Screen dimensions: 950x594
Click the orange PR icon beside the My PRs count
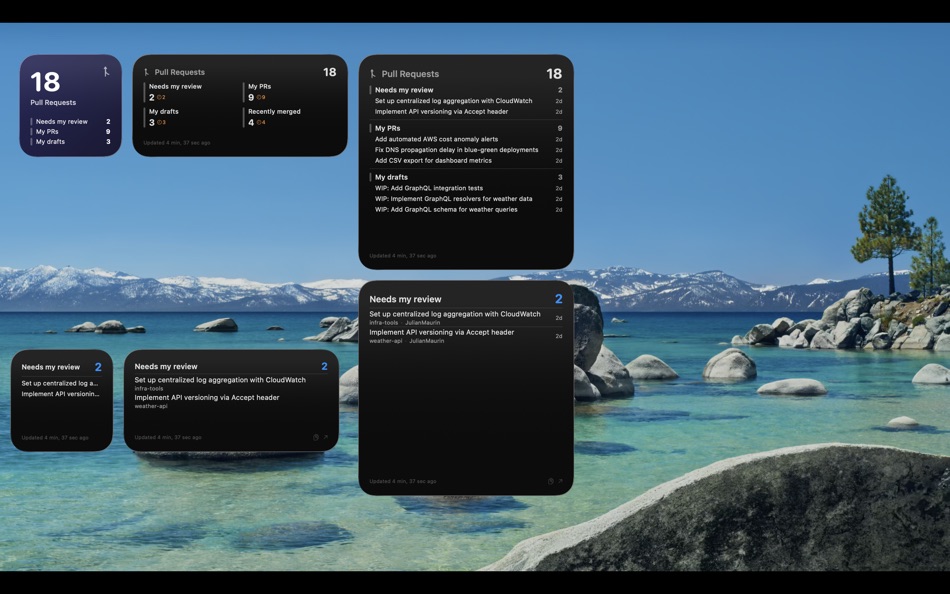[x=258, y=97]
